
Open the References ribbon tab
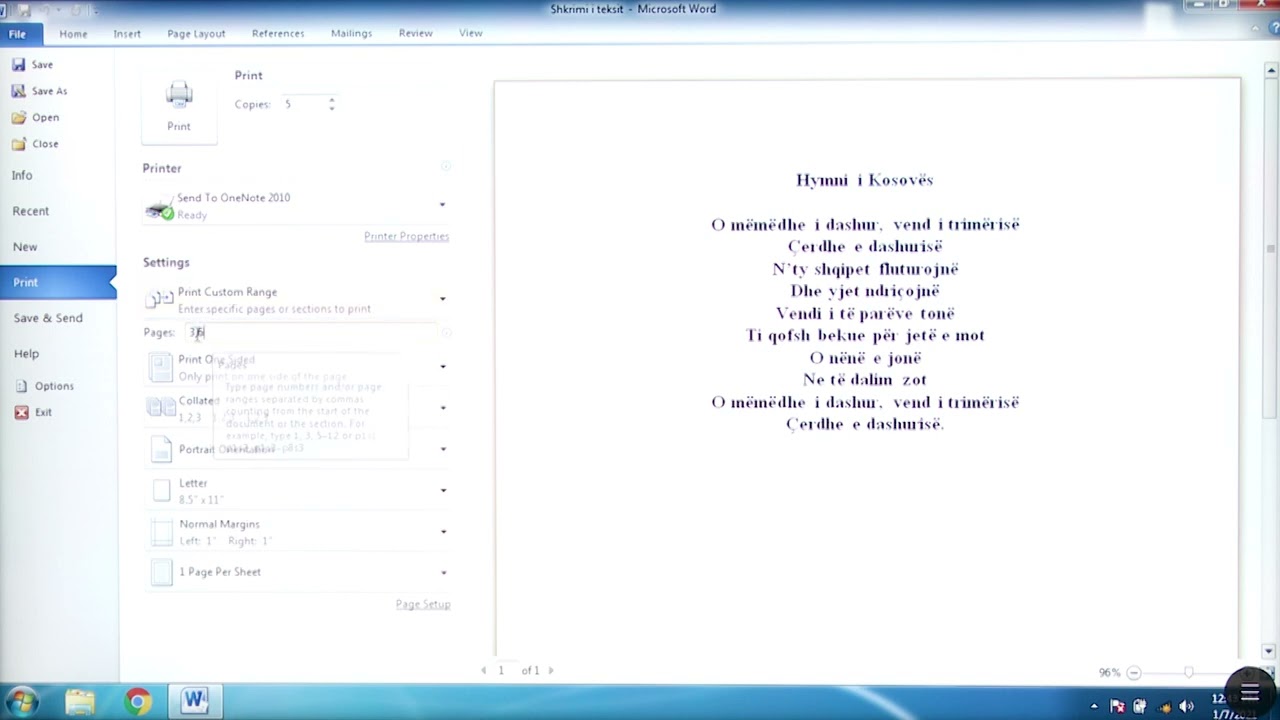278,33
